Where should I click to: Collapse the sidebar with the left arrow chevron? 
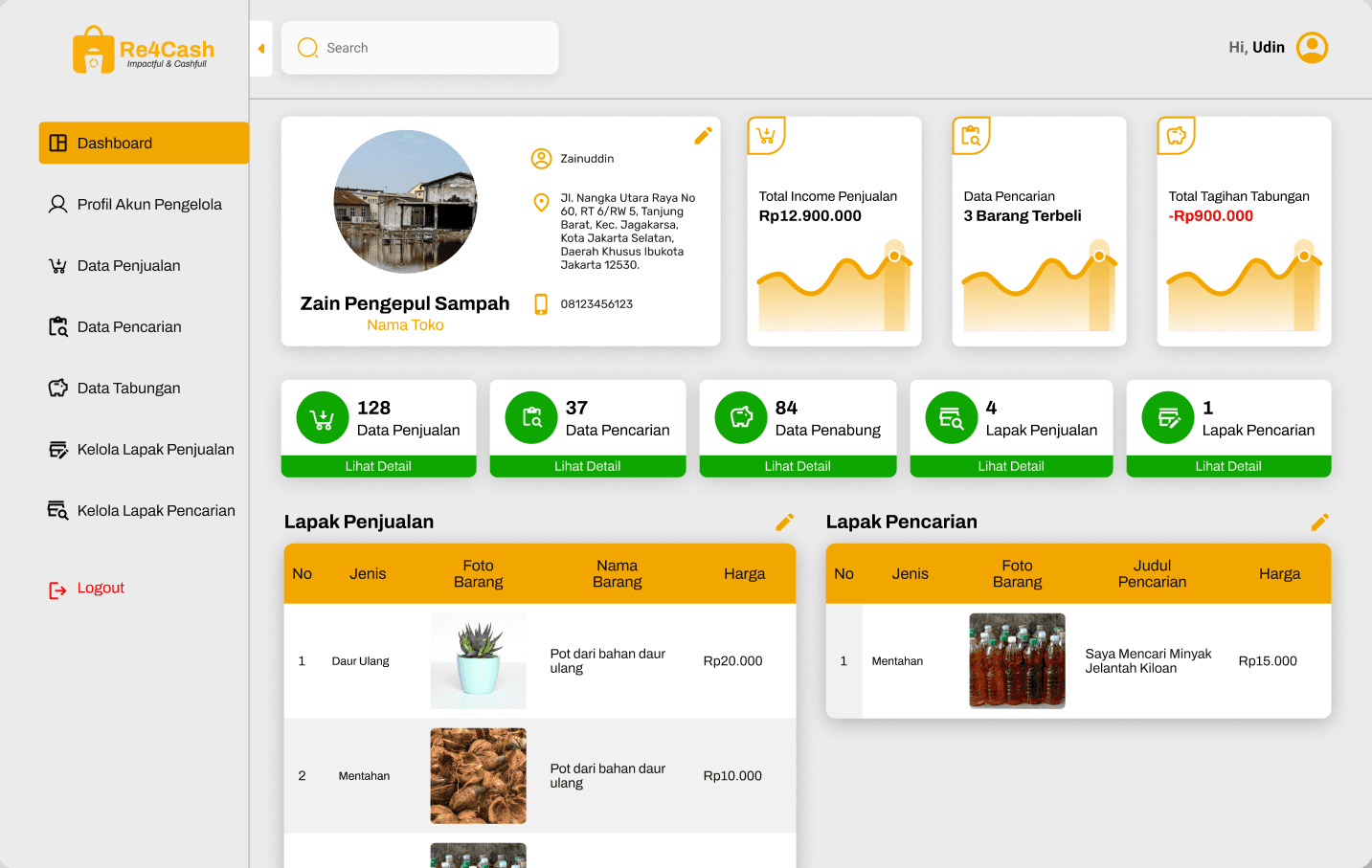click(260, 47)
